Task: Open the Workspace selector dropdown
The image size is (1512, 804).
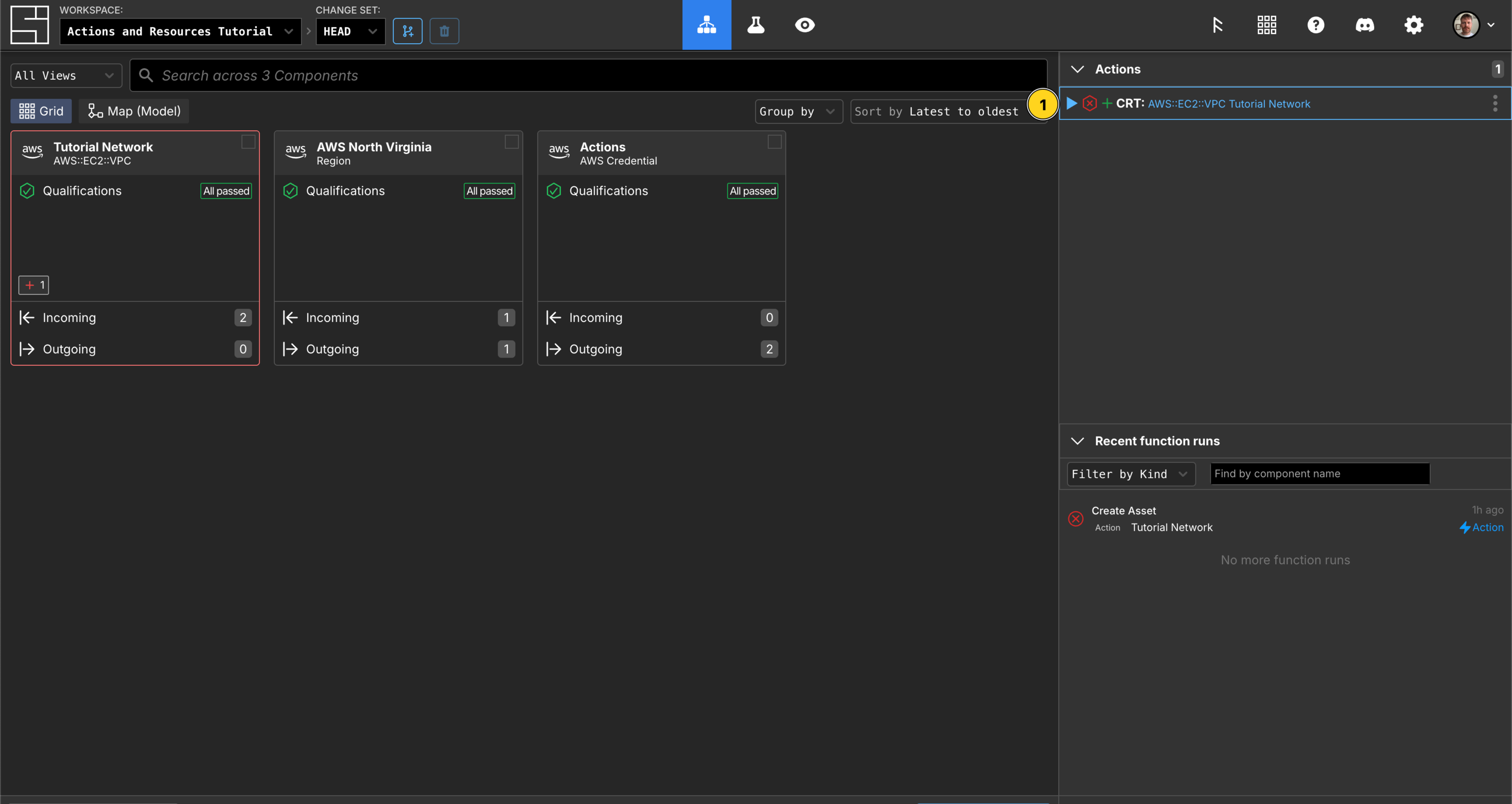Action: pyautogui.click(x=180, y=31)
